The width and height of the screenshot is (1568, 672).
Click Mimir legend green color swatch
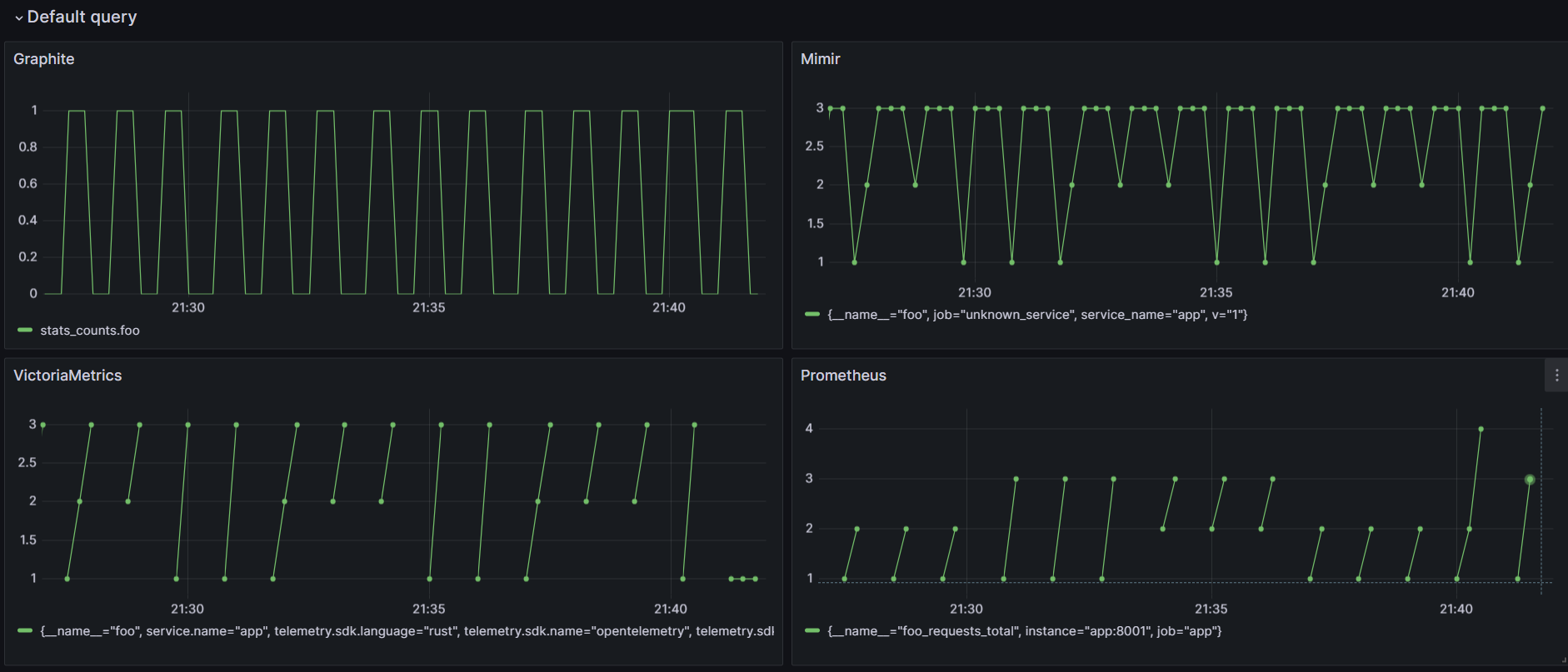click(x=812, y=315)
